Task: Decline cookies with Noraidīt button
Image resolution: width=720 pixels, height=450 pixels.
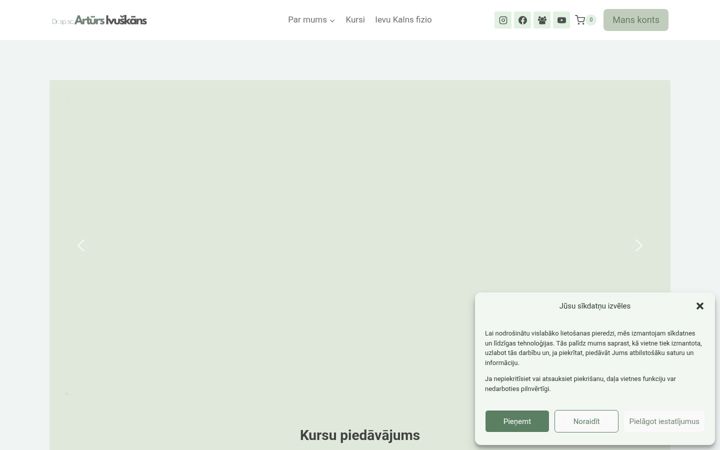Action: pyautogui.click(x=586, y=421)
